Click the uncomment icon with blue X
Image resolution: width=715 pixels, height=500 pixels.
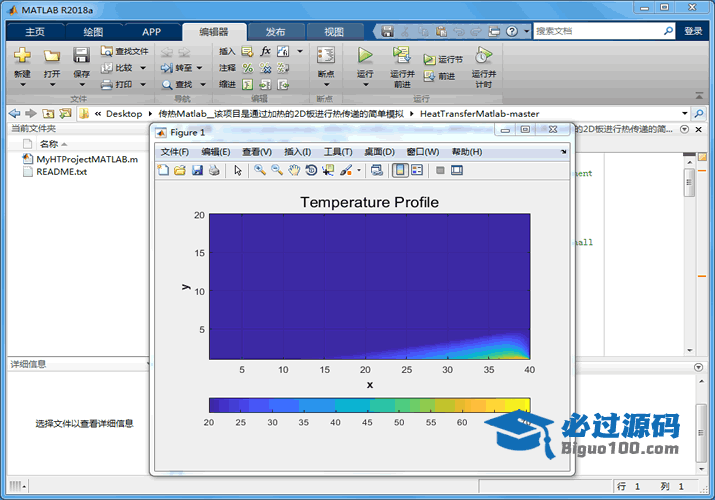pyautogui.click(x=265, y=68)
